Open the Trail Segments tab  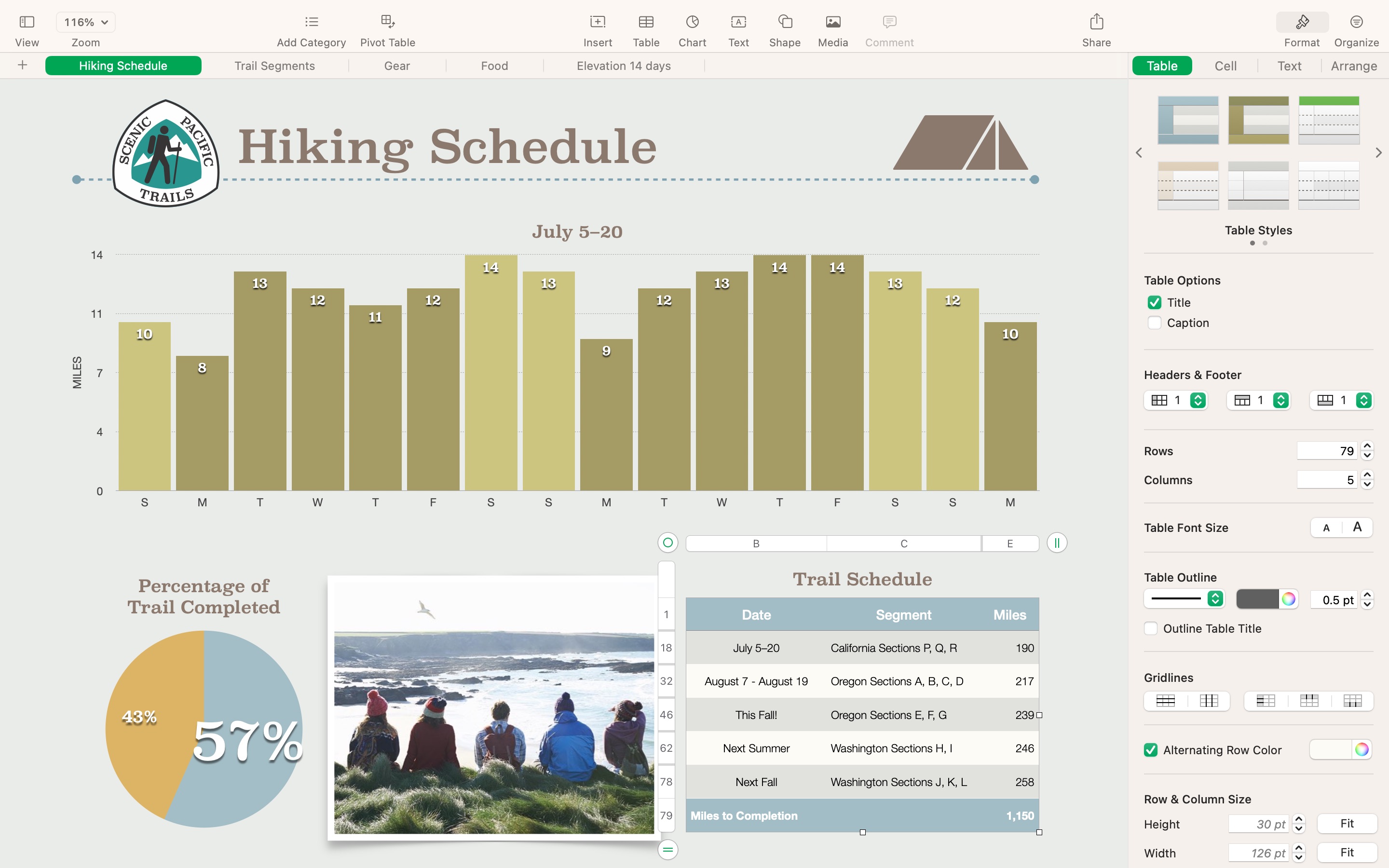point(275,65)
